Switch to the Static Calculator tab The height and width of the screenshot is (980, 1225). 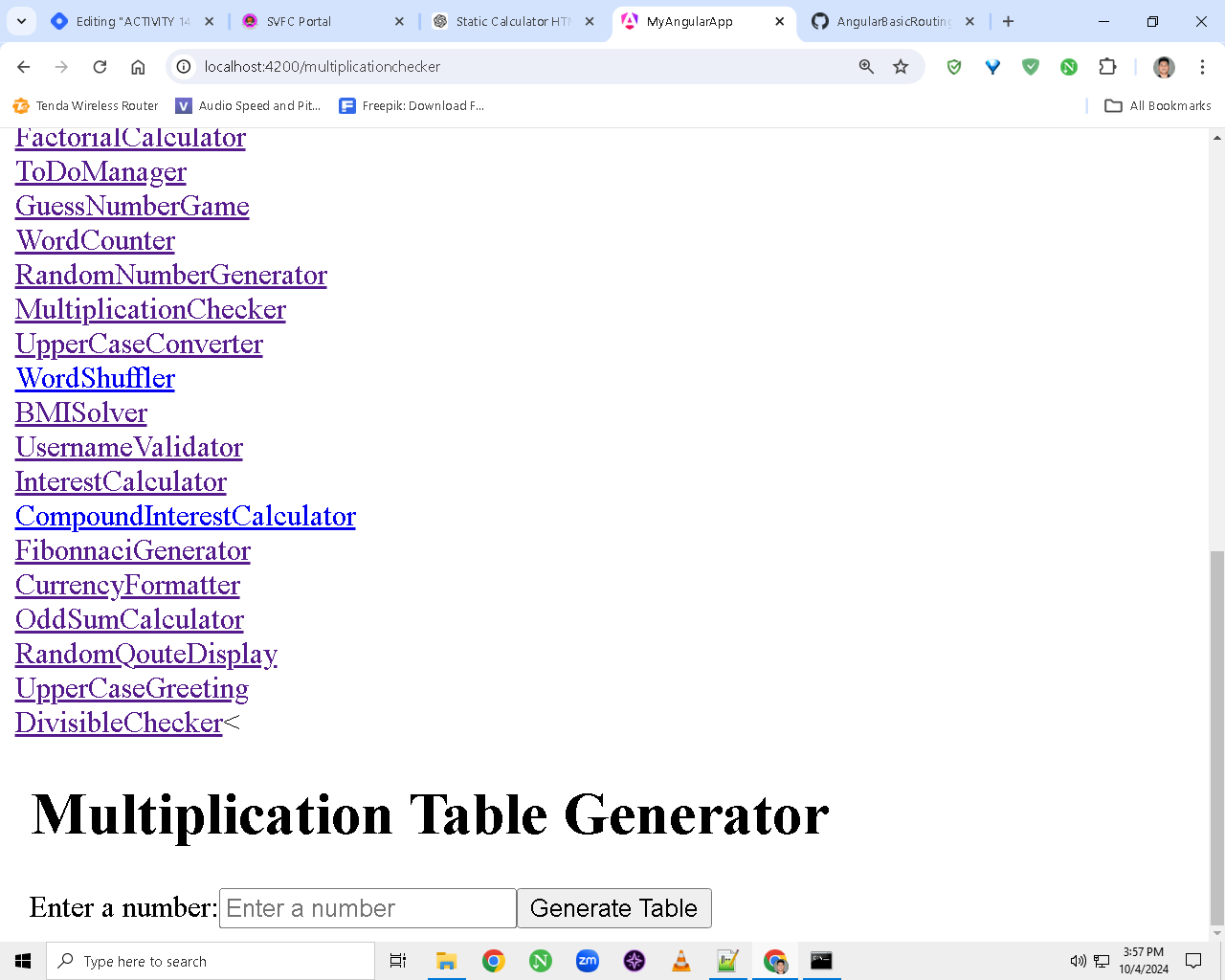tap(514, 21)
